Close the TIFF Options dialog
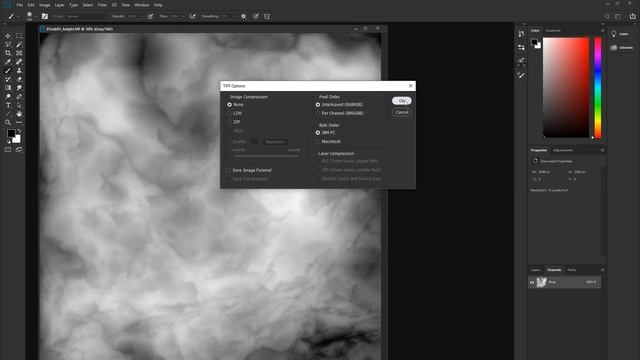Viewport: 640px width, 360px height. click(411, 86)
